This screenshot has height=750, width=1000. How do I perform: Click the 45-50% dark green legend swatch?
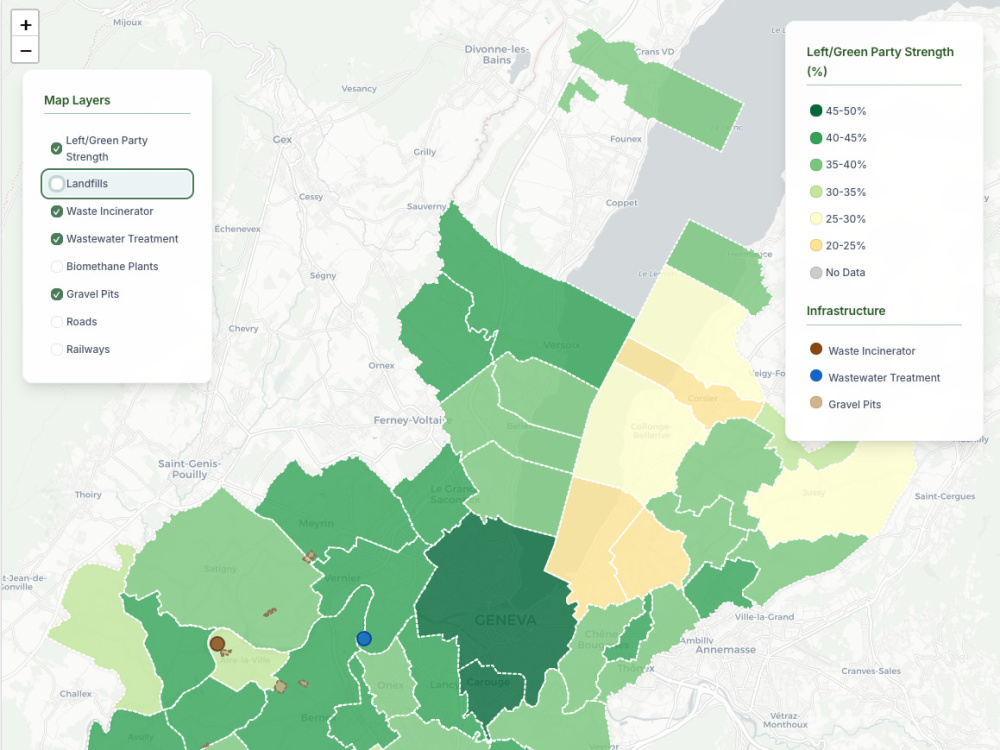[816, 110]
